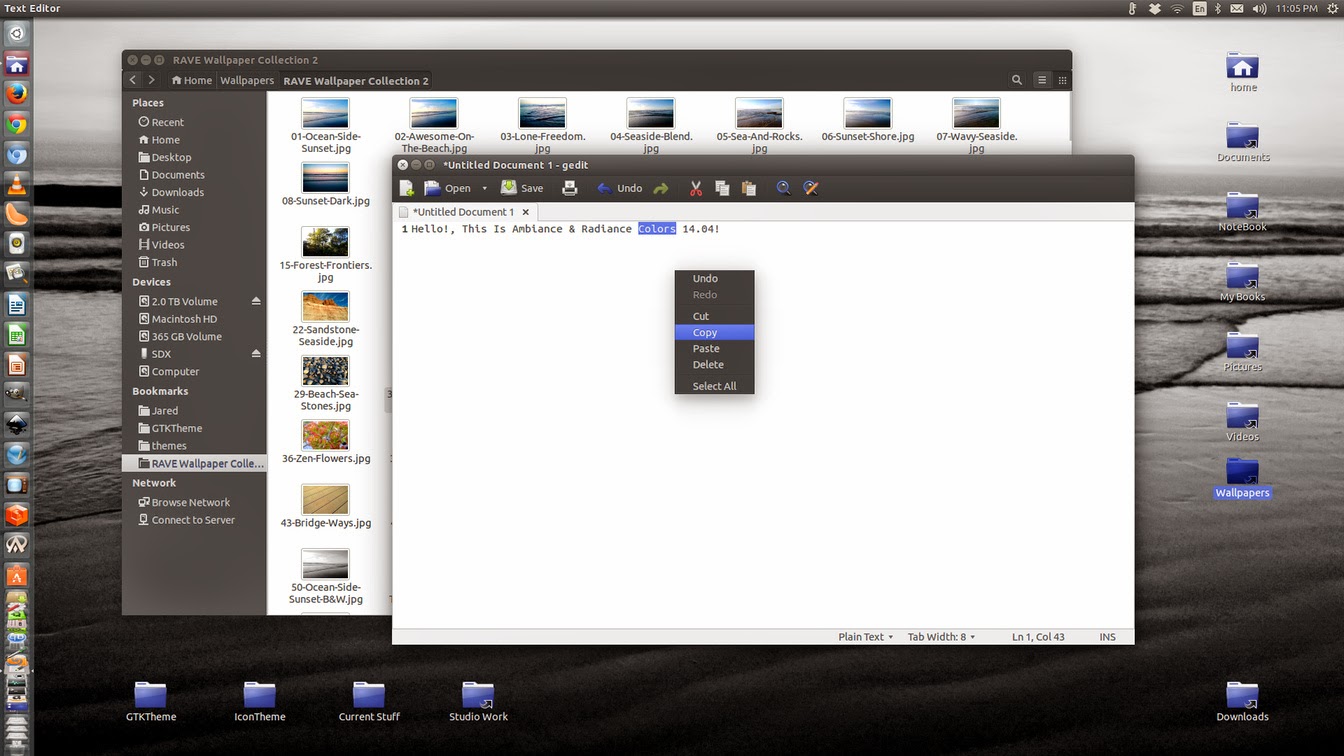Switch file manager to grid view
This screenshot has height=756, width=1344.
[1062, 80]
